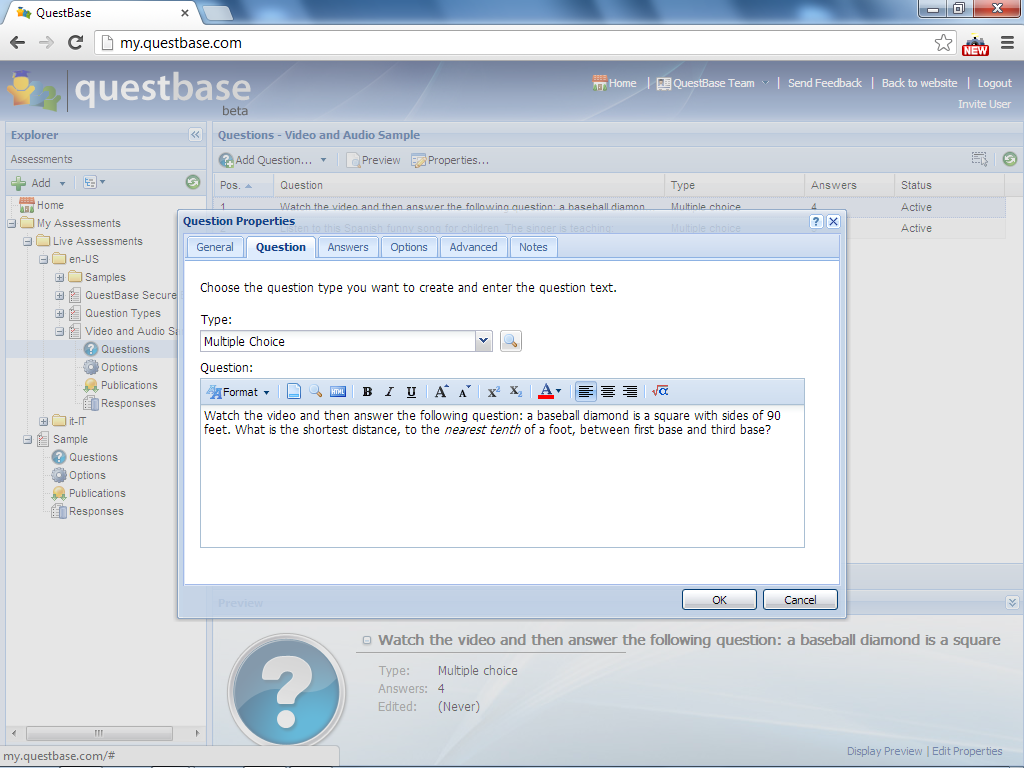Screen dimensions: 1024x768
Task: Open the Format dropdown in the editor
Action: 238,392
